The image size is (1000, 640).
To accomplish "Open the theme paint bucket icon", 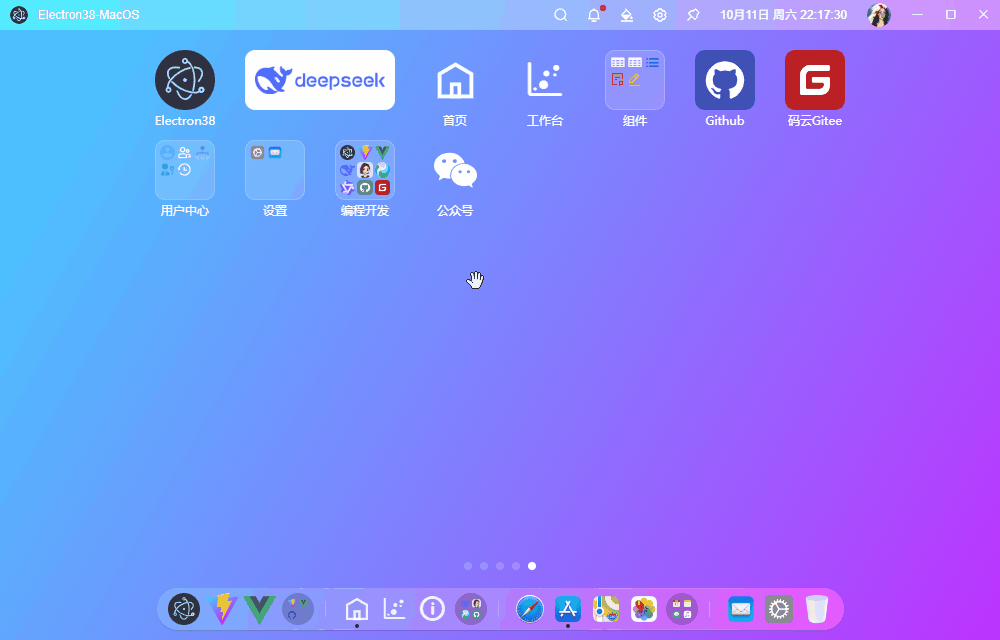I will [x=627, y=15].
